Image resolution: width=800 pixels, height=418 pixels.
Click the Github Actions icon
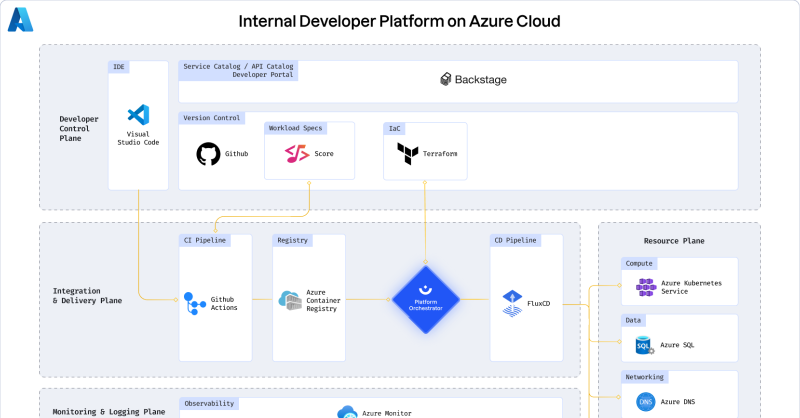(x=194, y=303)
